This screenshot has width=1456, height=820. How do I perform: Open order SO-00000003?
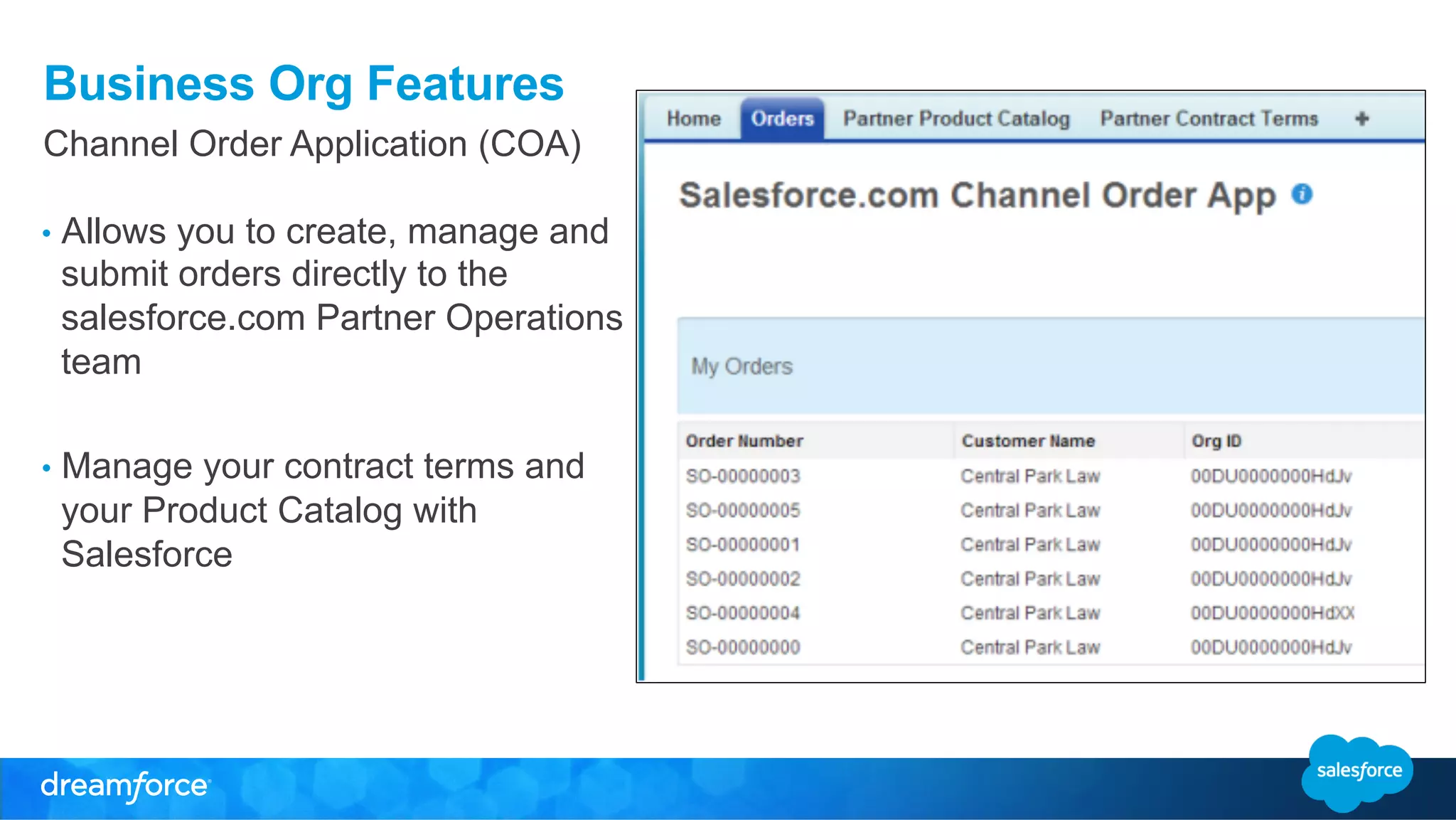pos(743,476)
